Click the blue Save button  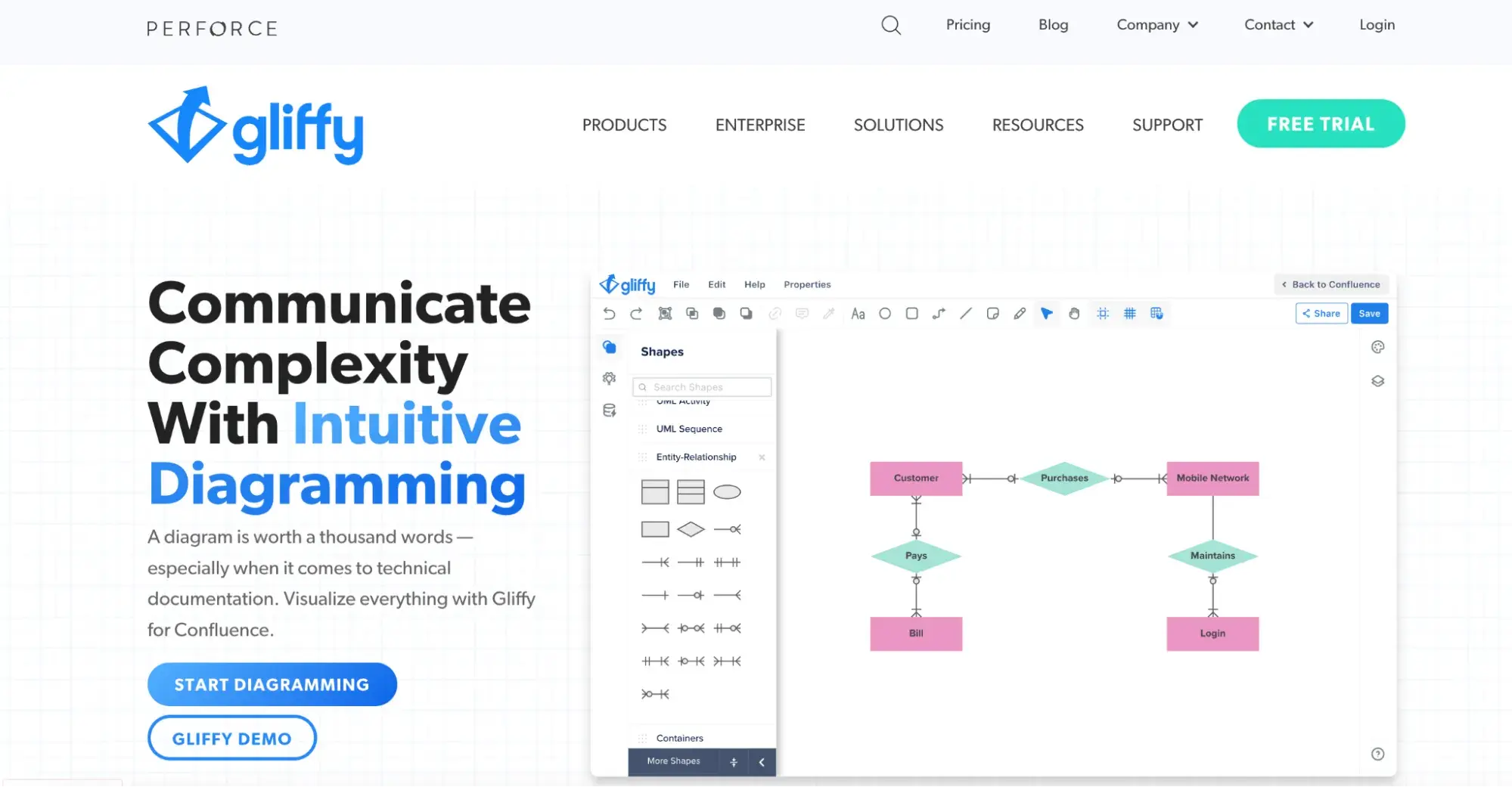tap(1370, 314)
